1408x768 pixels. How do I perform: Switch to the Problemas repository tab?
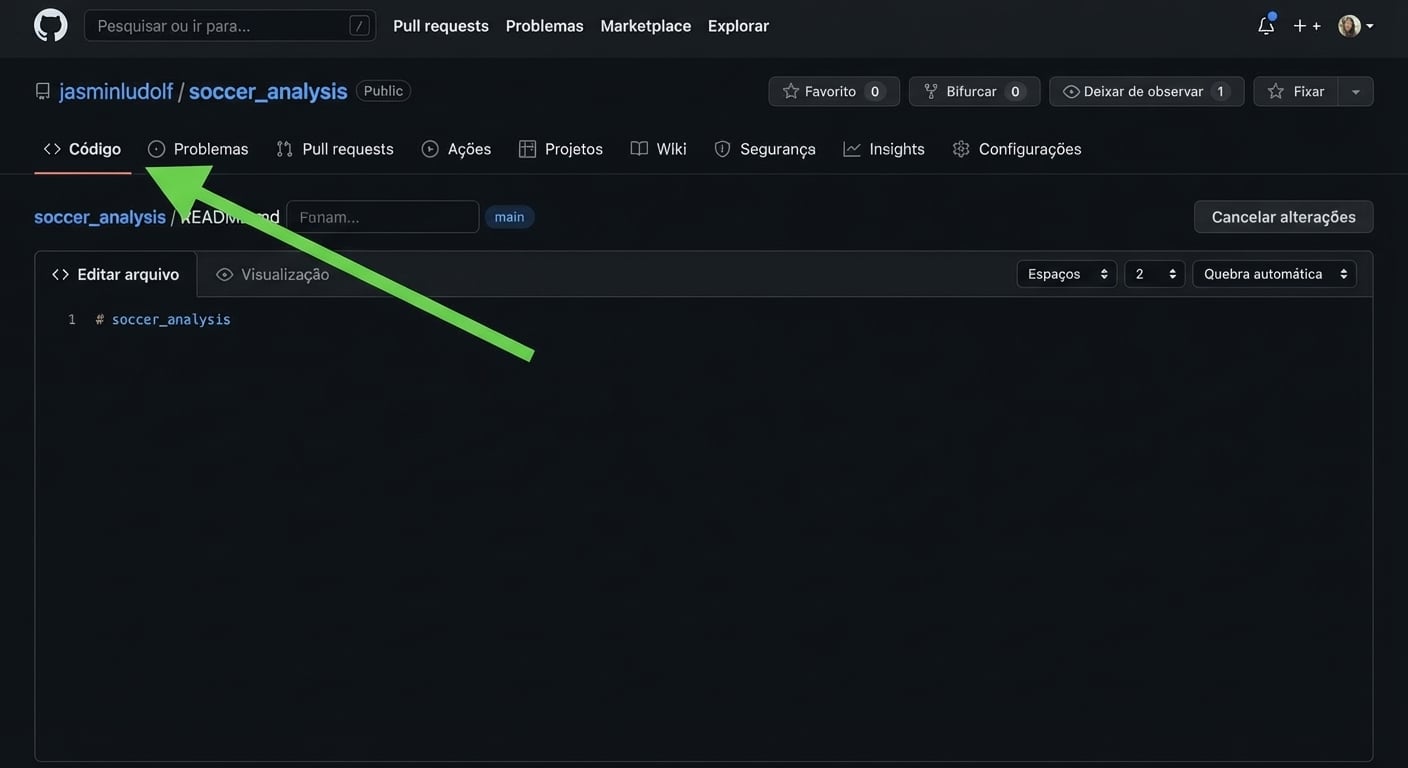click(x=198, y=149)
